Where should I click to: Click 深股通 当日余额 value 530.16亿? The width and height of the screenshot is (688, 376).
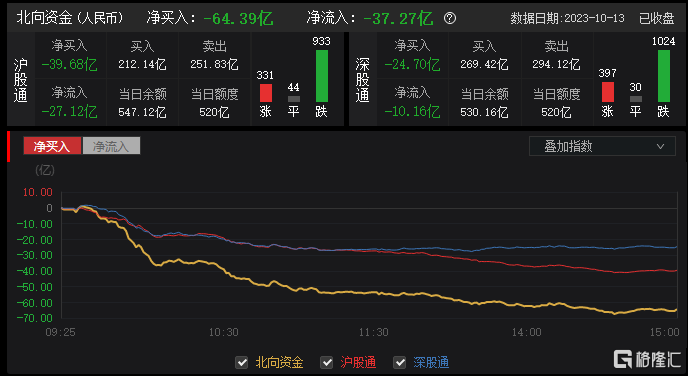484,112
